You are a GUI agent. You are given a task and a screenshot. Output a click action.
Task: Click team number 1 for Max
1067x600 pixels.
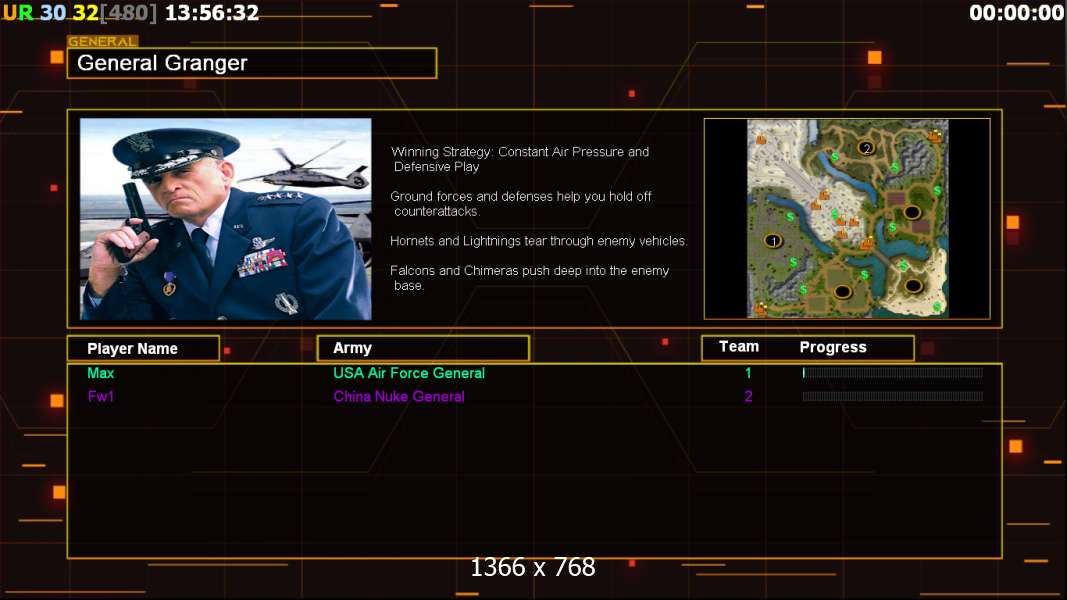[x=748, y=373]
